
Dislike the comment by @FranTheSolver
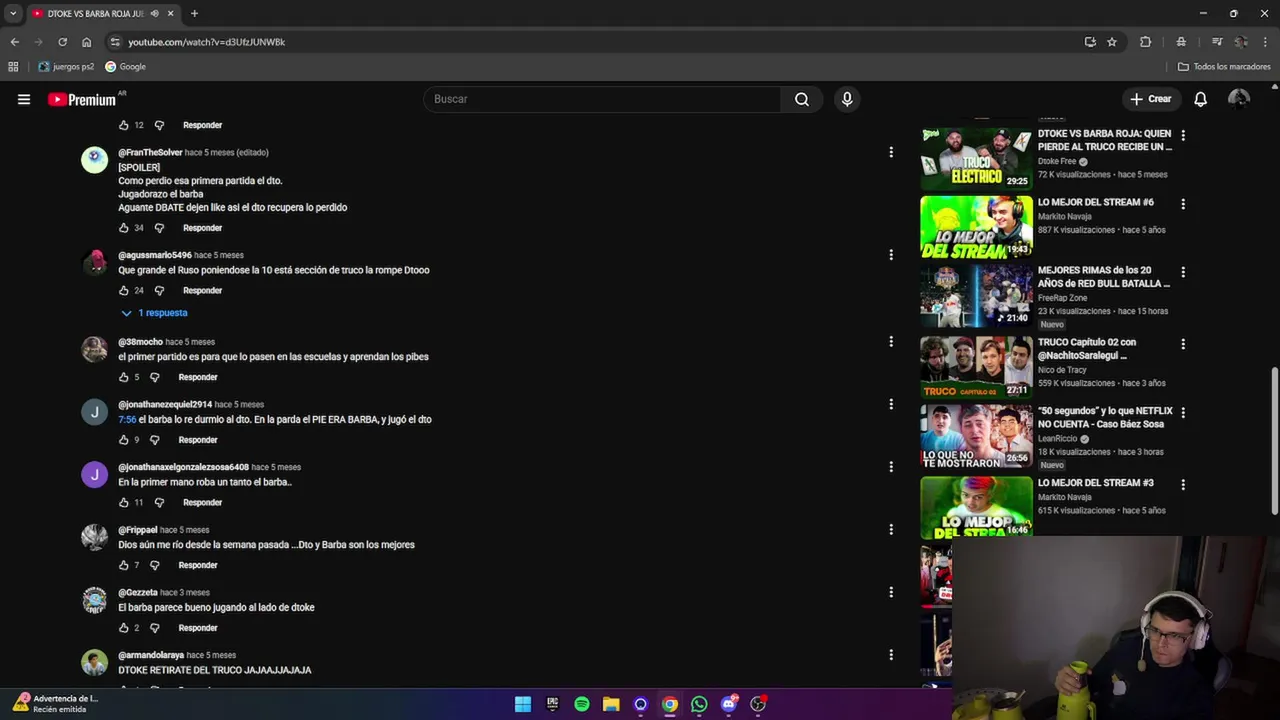pyautogui.click(x=159, y=228)
